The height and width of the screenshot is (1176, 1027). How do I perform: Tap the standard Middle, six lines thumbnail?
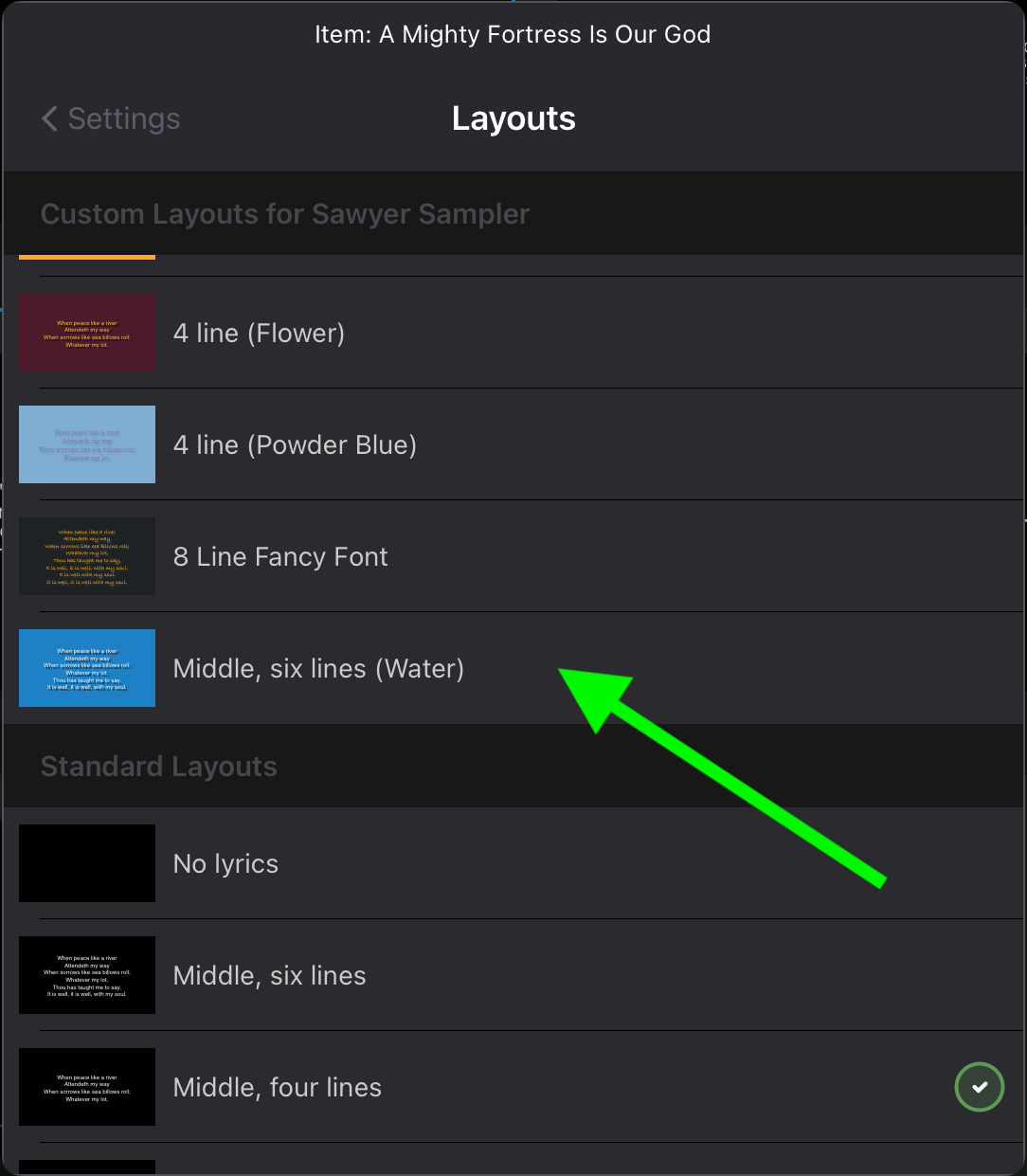[87, 975]
